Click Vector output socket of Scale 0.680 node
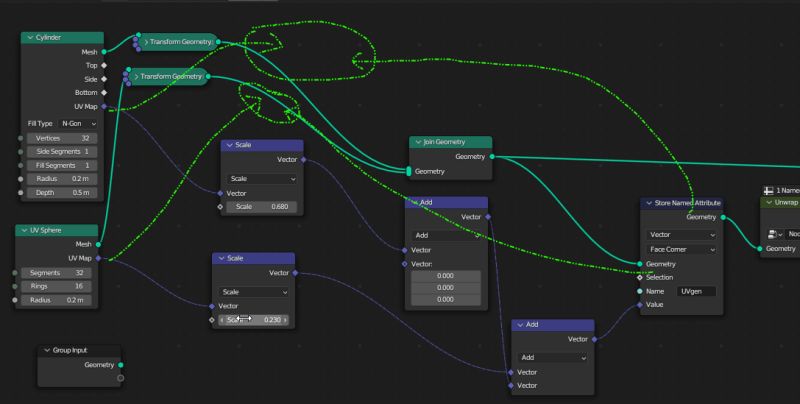This screenshot has width=800, height=404. (x=304, y=160)
